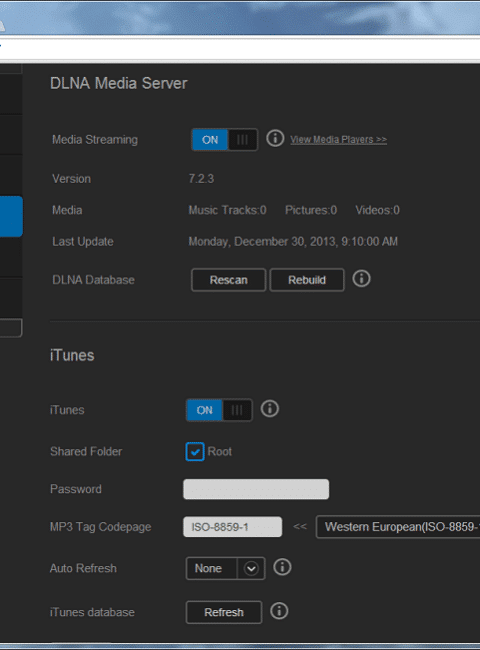Open info icon next to Media Streaming
This screenshot has width=480, height=650.
point(275,138)
